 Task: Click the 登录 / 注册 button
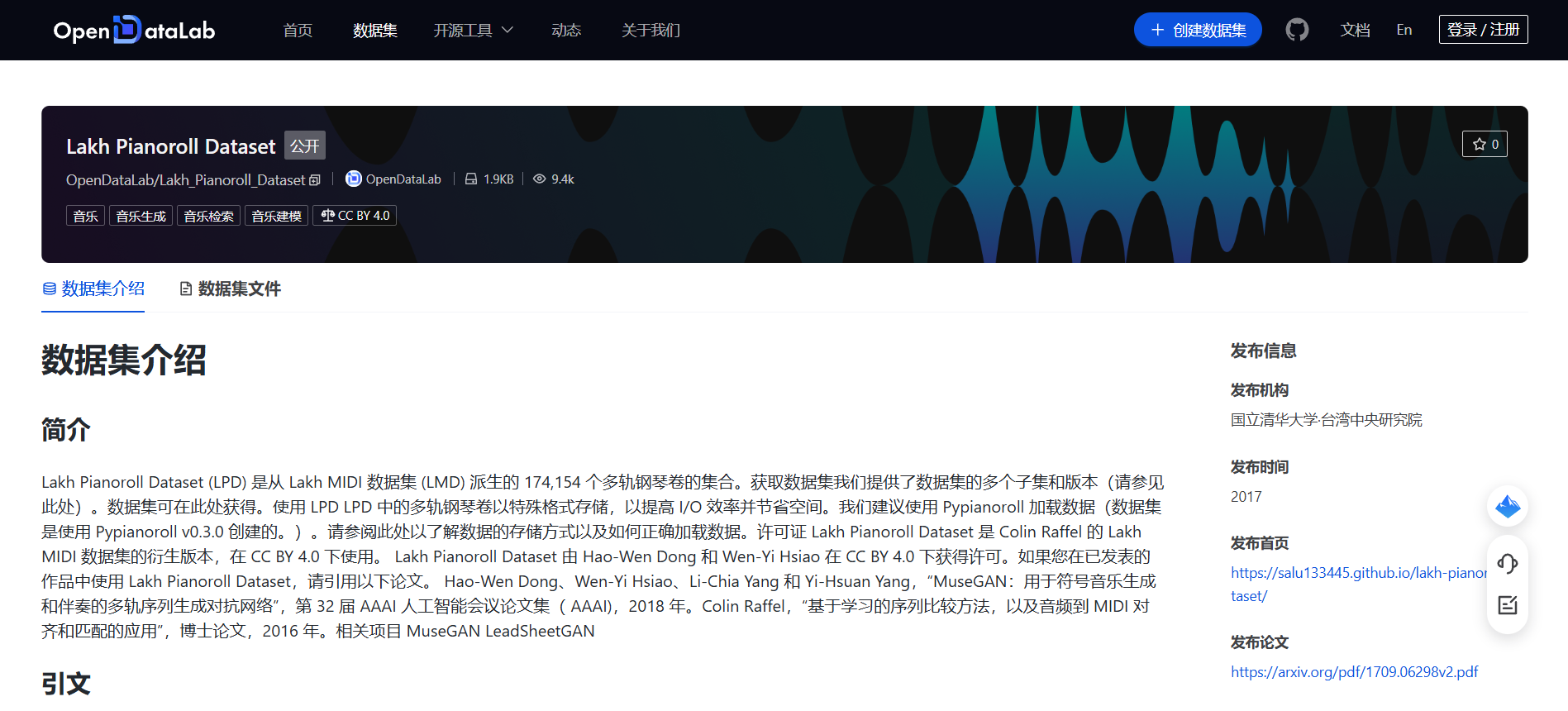tap(1483, 29)
